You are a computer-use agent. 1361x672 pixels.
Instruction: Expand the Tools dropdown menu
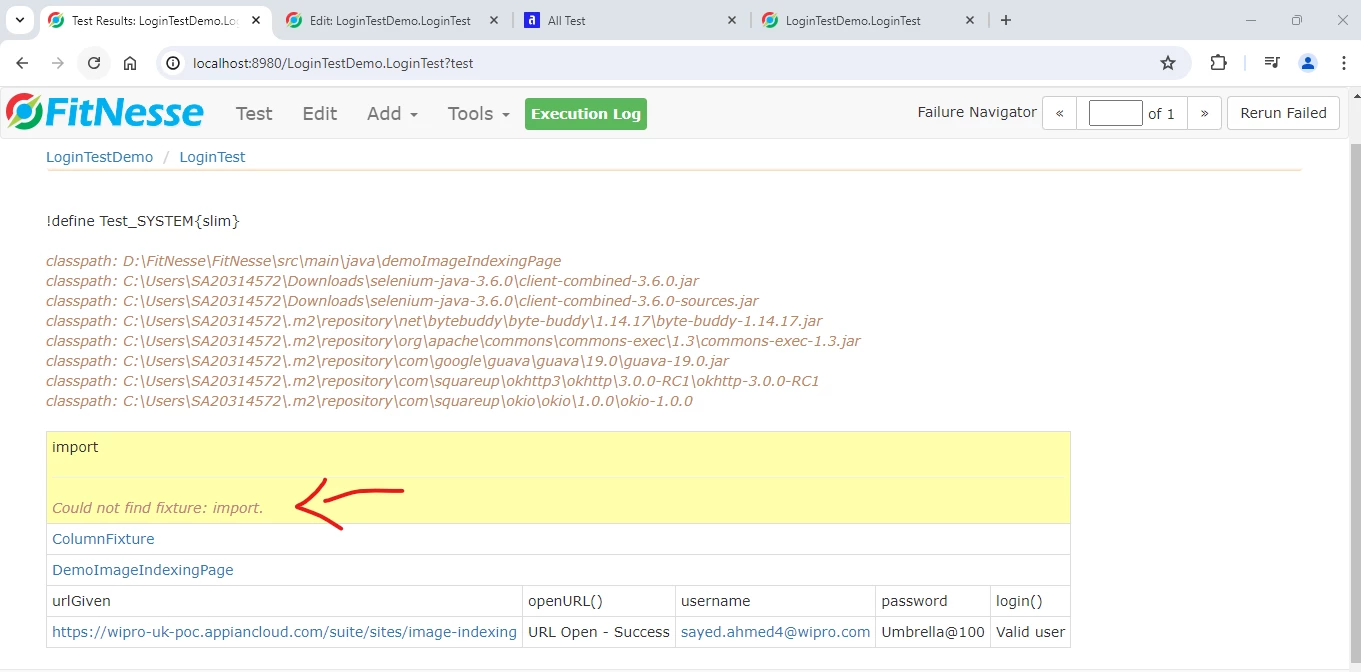[479, 113]
